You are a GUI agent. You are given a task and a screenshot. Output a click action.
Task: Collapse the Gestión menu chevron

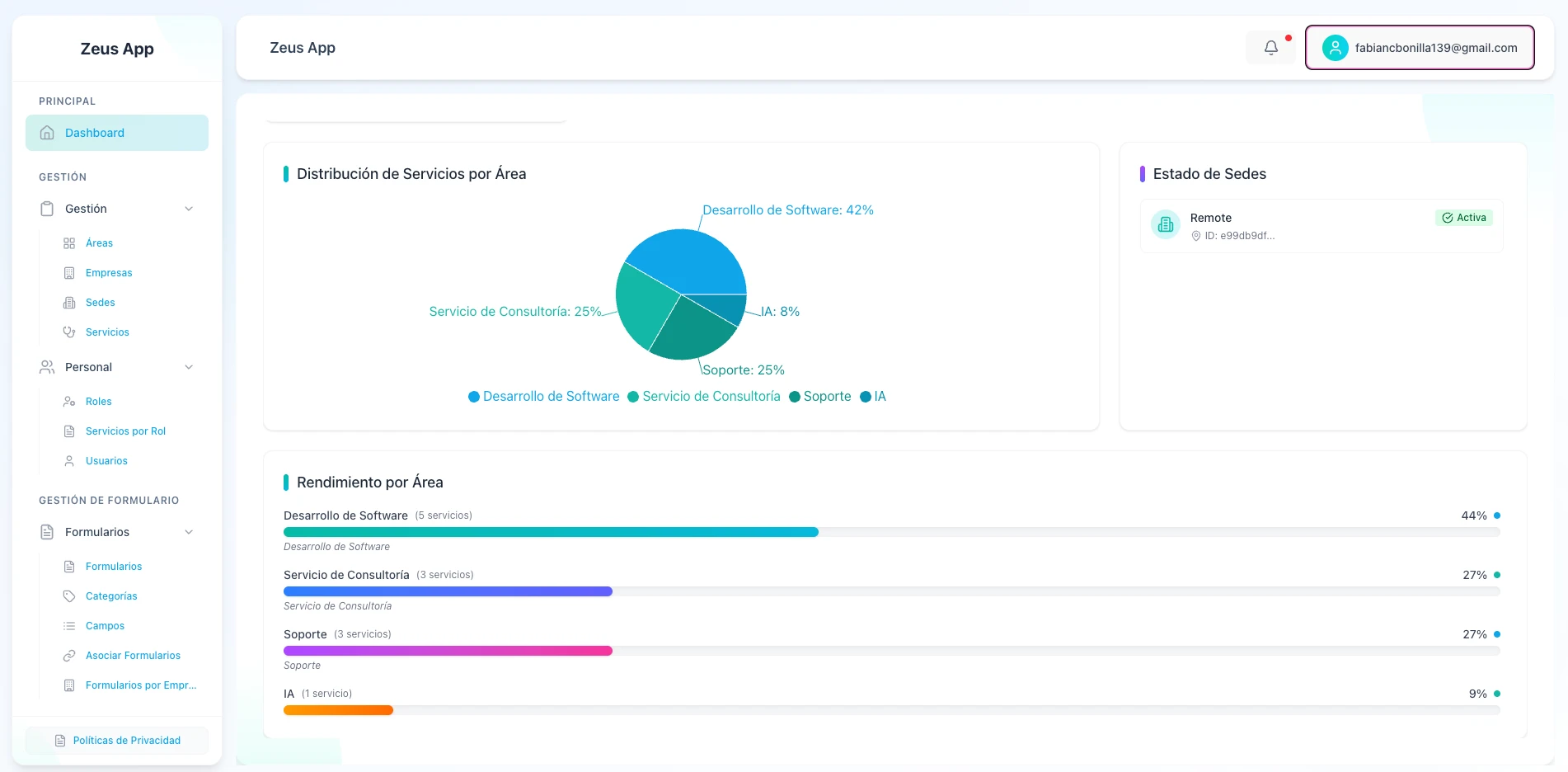[x=189, y=209]
